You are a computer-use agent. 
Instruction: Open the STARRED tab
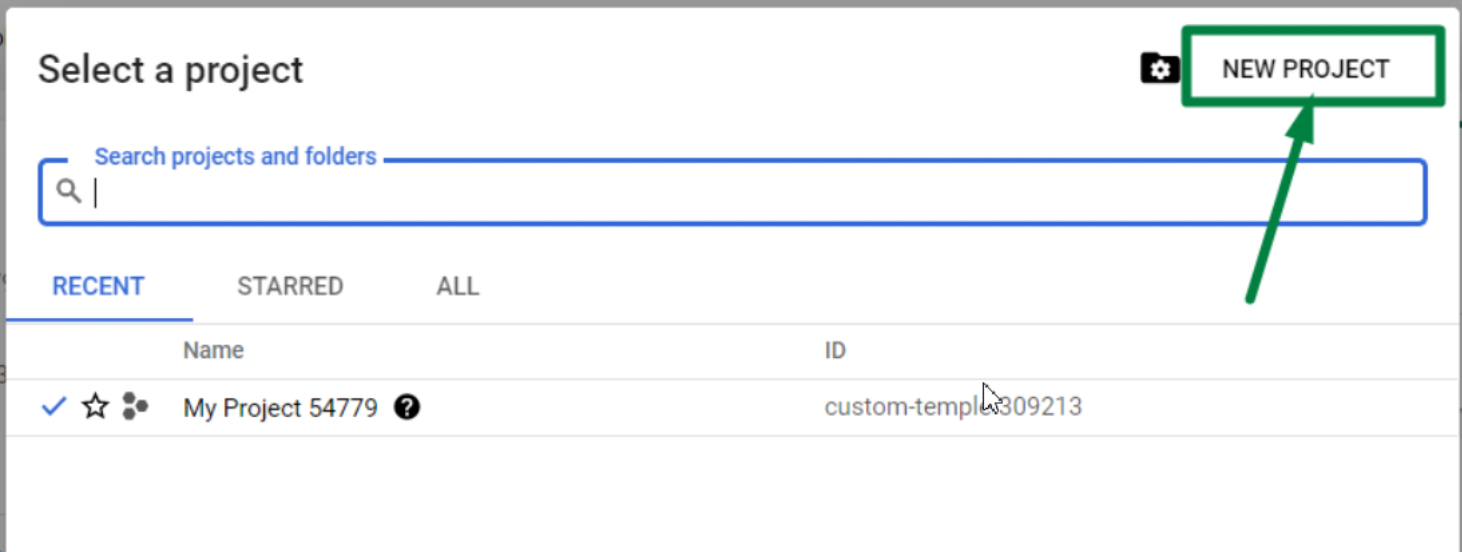(290, 286)
